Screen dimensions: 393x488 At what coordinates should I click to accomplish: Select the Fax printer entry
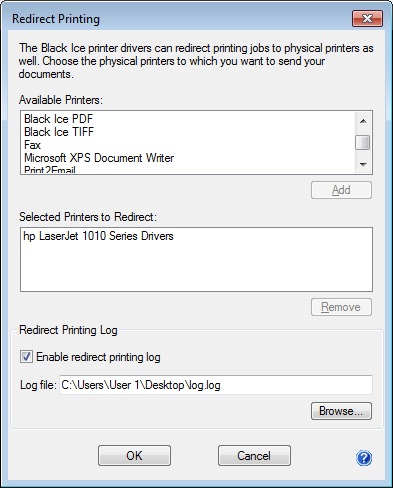click(32, 145)
